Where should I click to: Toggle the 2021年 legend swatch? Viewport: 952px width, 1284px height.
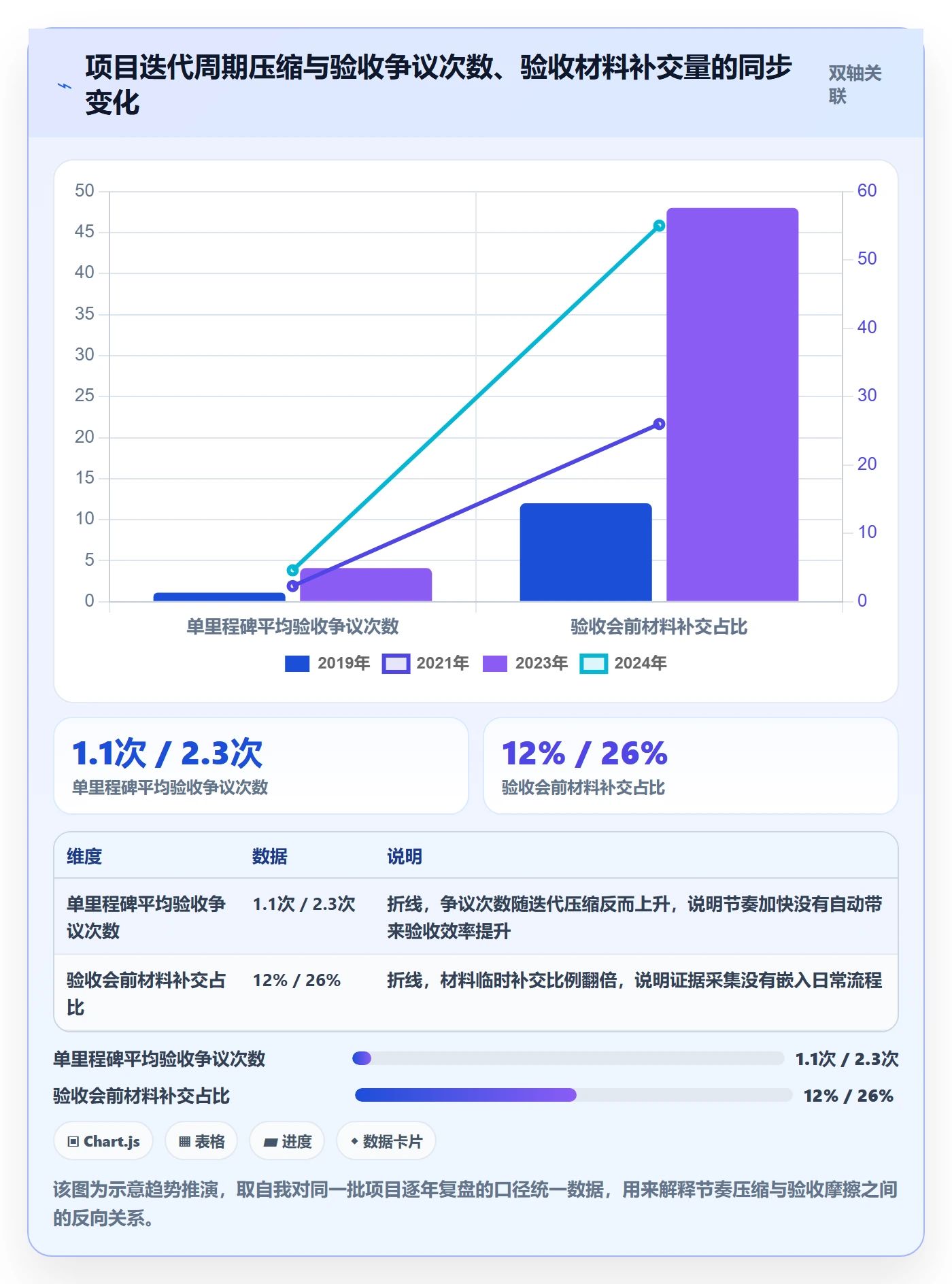coord(396,663)
